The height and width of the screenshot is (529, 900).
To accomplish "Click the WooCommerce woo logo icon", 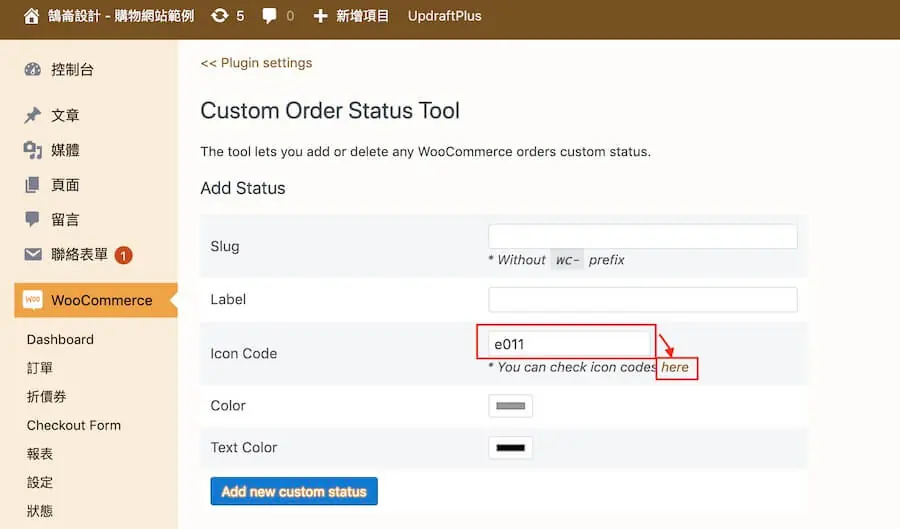I will click(33, 299).
